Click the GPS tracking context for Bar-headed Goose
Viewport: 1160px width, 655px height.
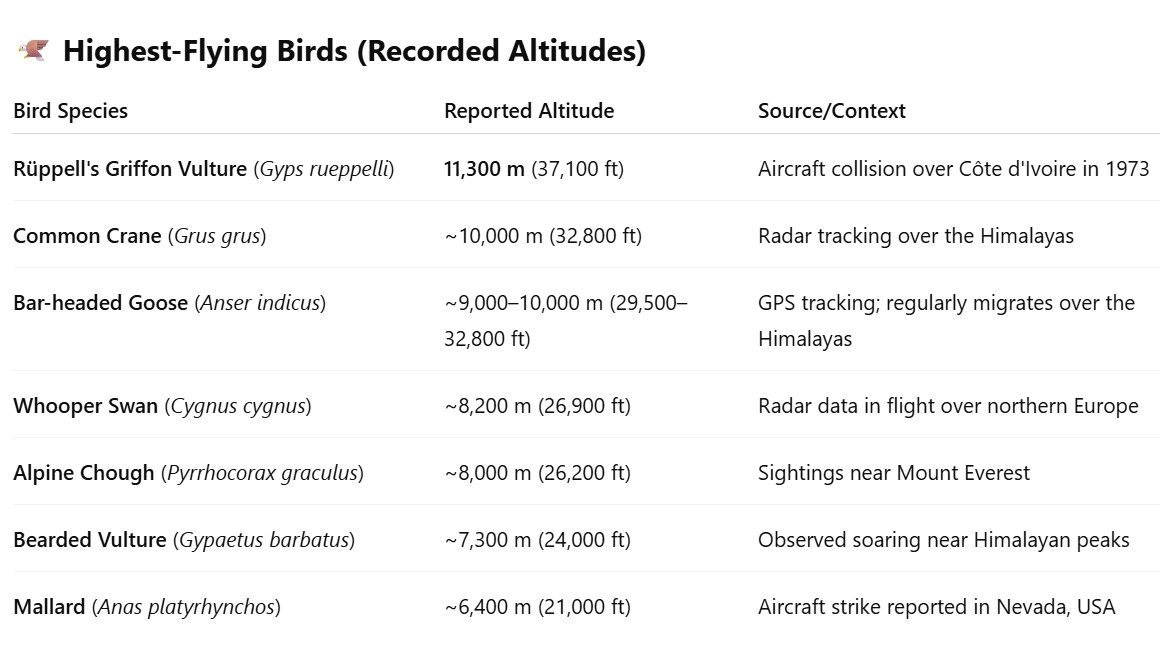click(x=946, y=320)
